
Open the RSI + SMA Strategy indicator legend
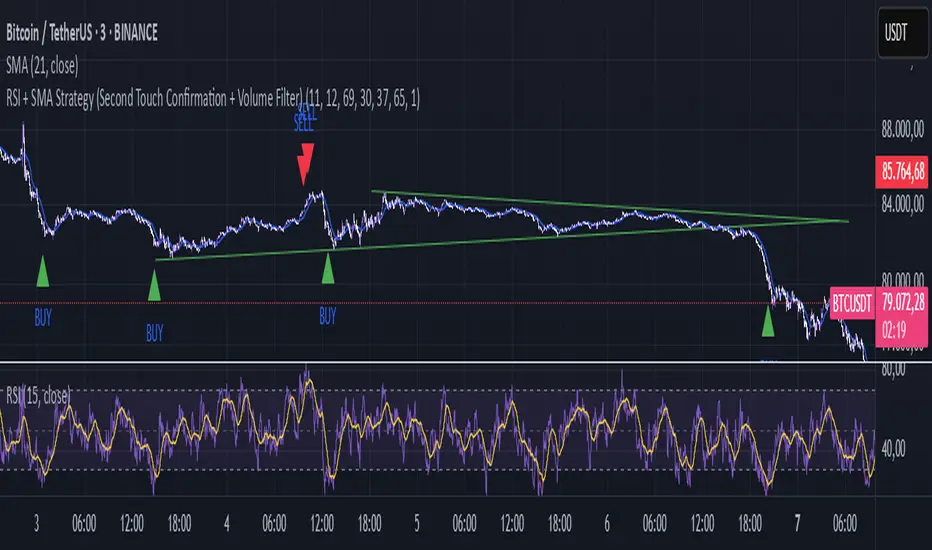point(213,98)
